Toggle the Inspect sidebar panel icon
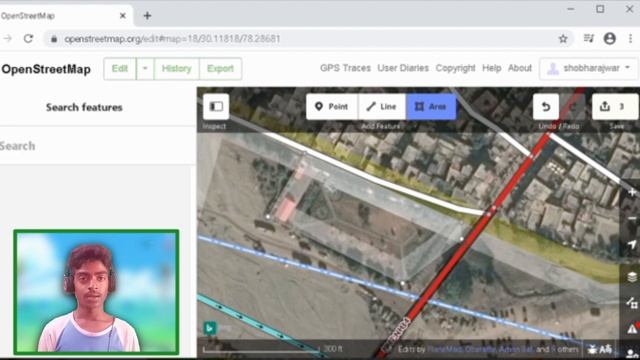Screen dimensions: 640x360 [x=216, y=107]
